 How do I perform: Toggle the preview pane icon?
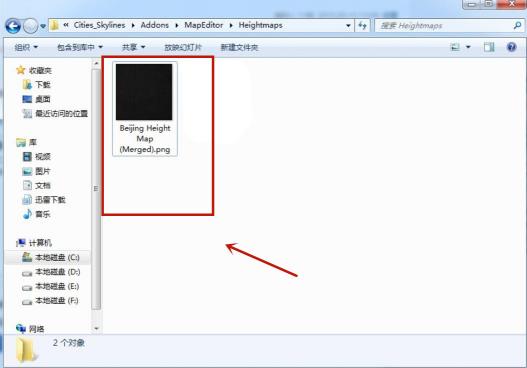(x=489, y=47)
